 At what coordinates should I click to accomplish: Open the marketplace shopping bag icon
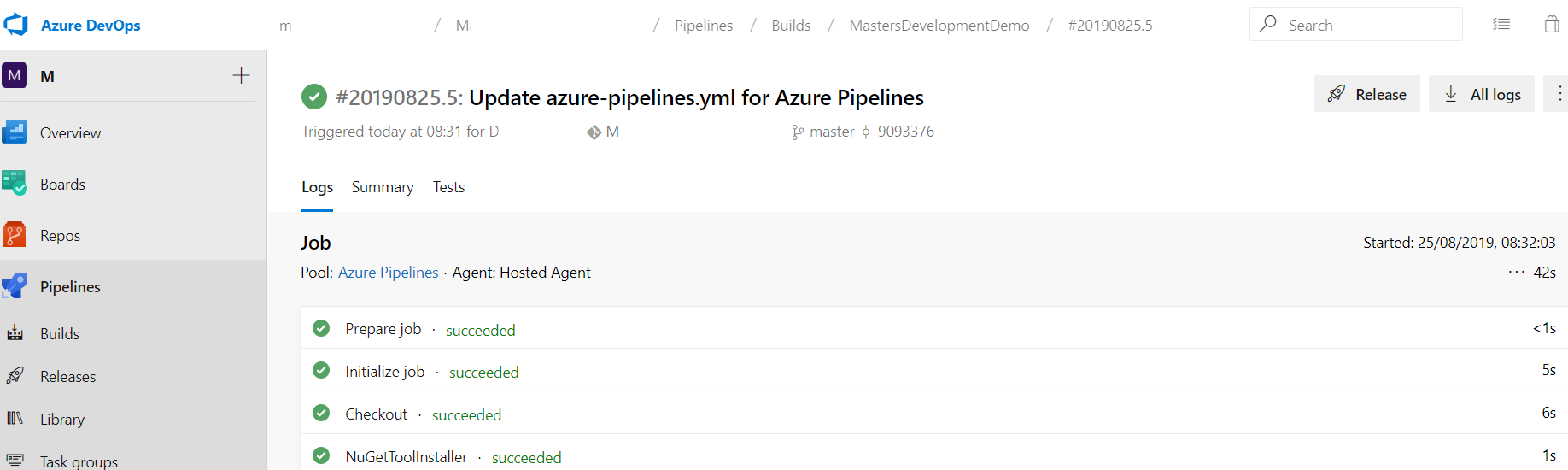(x=1552, y=24)
